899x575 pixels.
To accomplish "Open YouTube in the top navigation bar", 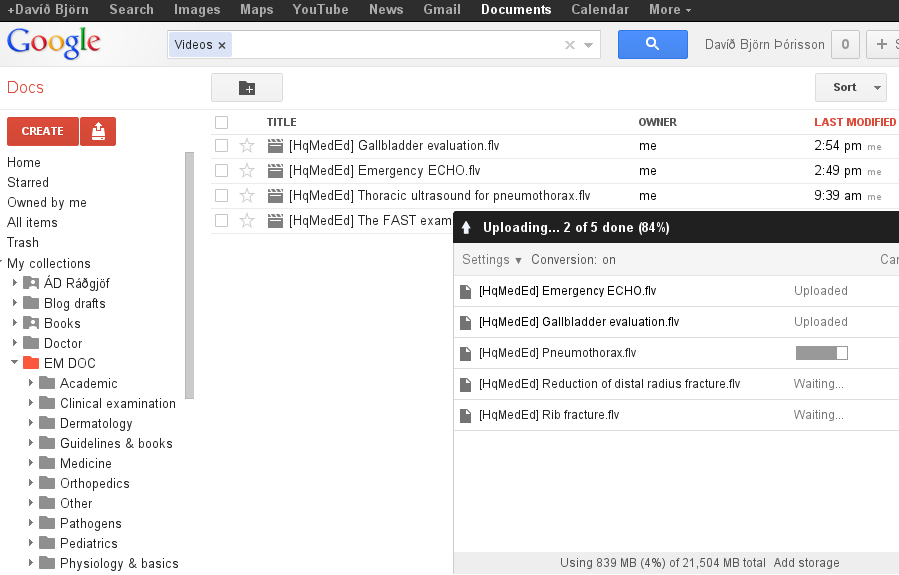I will pyautogui.click(x=320, y=10).
